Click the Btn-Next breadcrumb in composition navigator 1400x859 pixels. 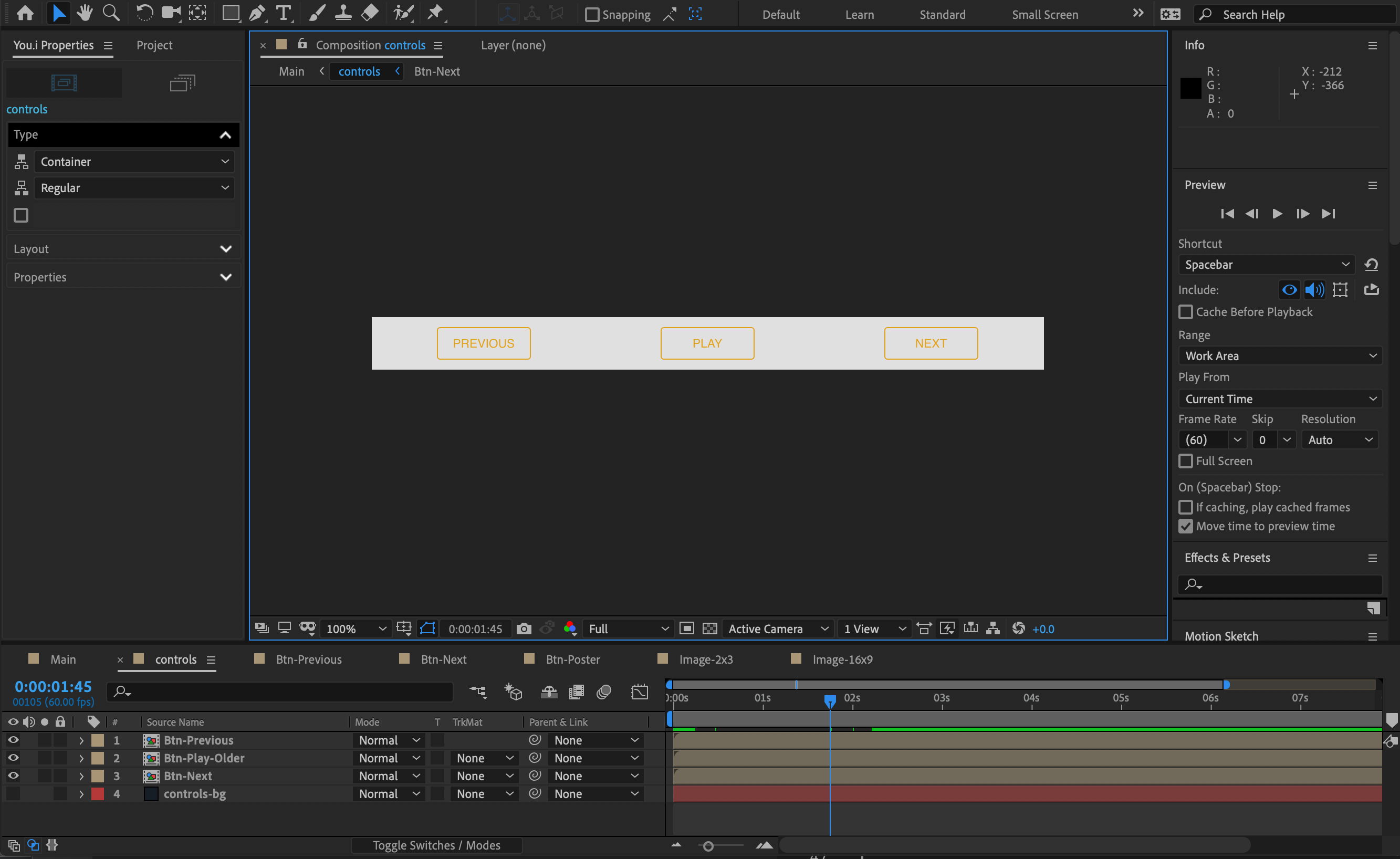pos(436,71)
